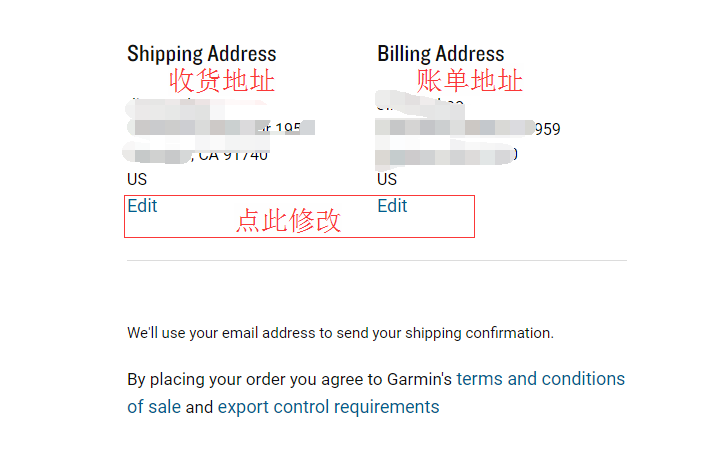725x453 pixels.
Task: Click the email shipping confirmation sentence
Action: [x=340, y=333]
